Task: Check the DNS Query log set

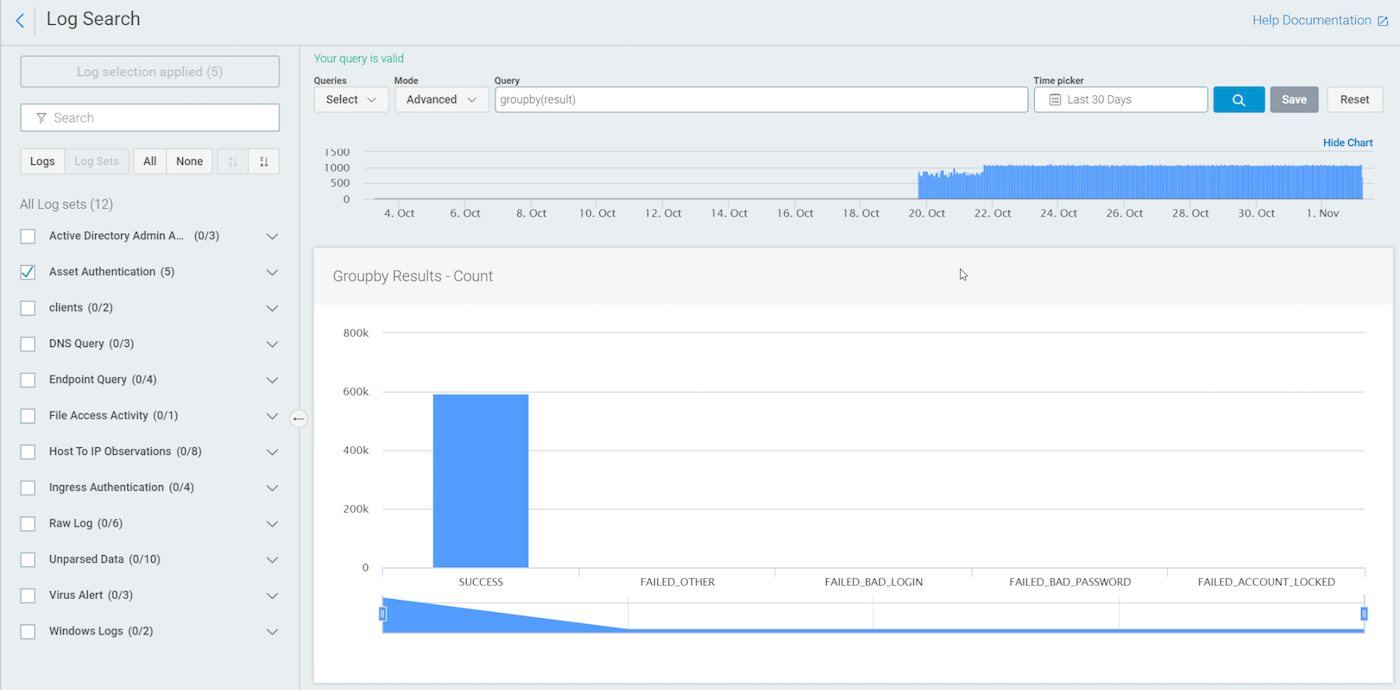Action: point(28,344)
